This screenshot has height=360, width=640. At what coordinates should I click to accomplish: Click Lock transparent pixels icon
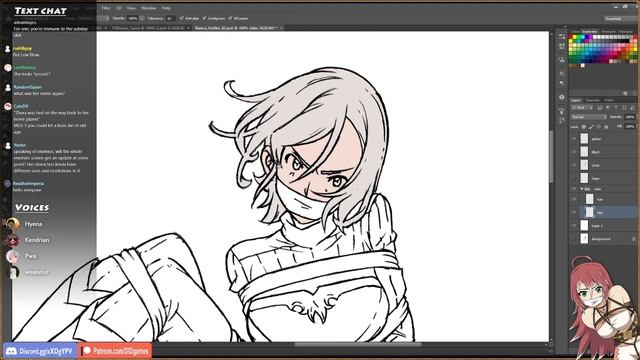(x=584, y=127)
